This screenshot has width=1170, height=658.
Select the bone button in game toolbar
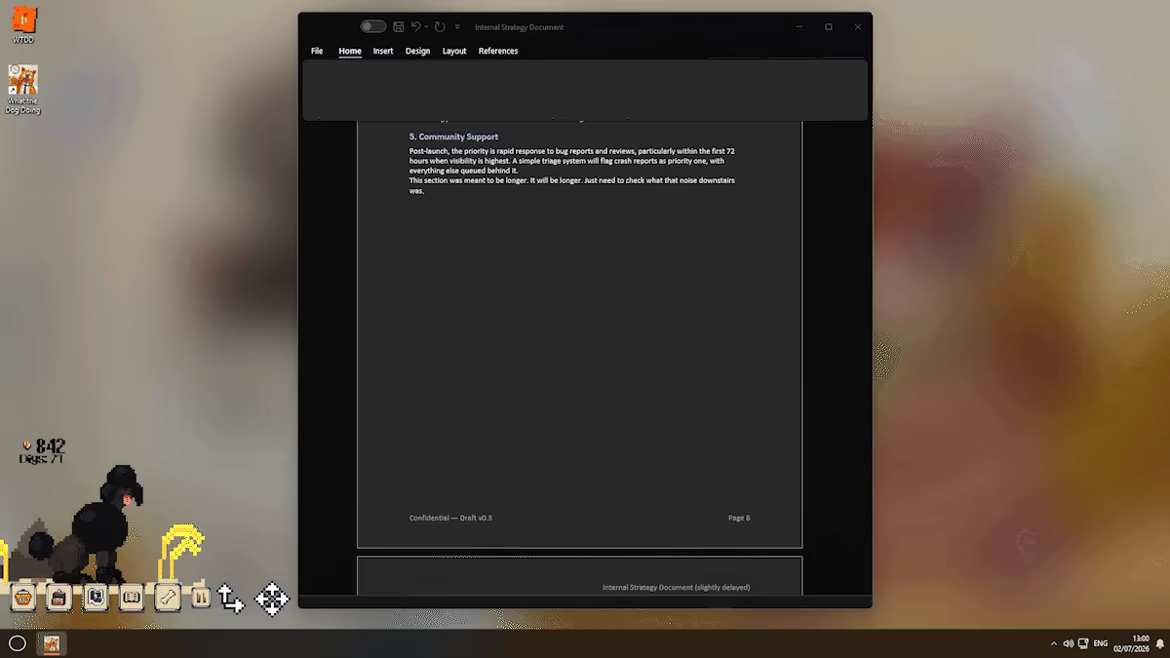coord(167,598)
